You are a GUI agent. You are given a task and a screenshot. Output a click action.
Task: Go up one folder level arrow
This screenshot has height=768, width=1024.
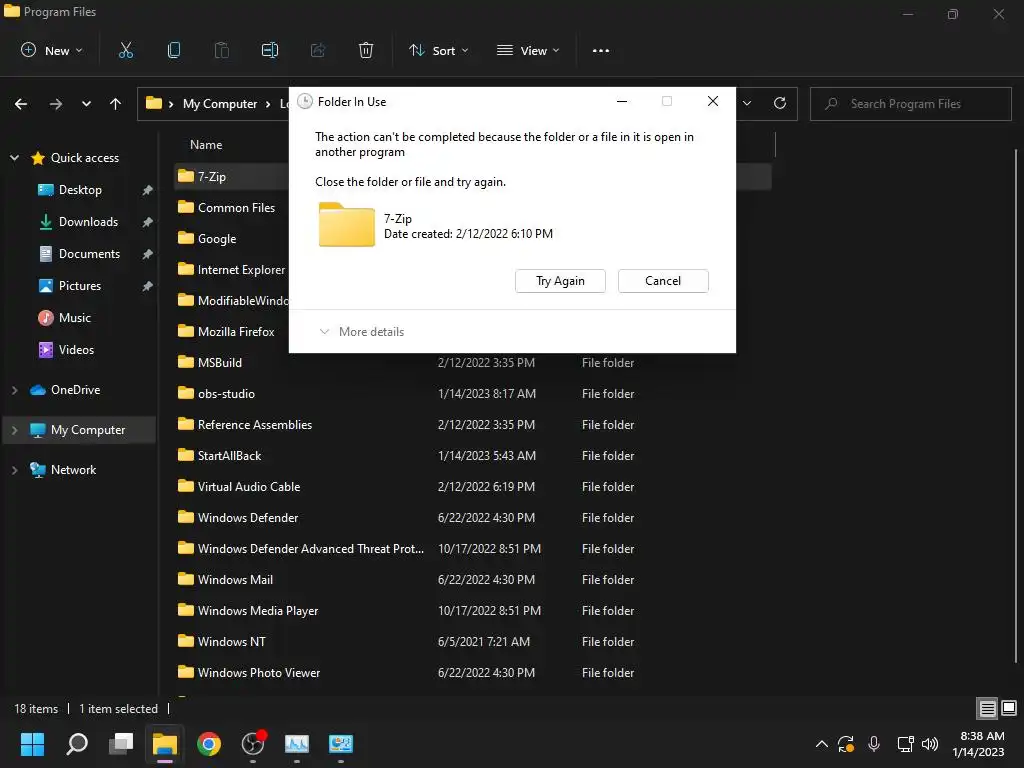[116, 104]
